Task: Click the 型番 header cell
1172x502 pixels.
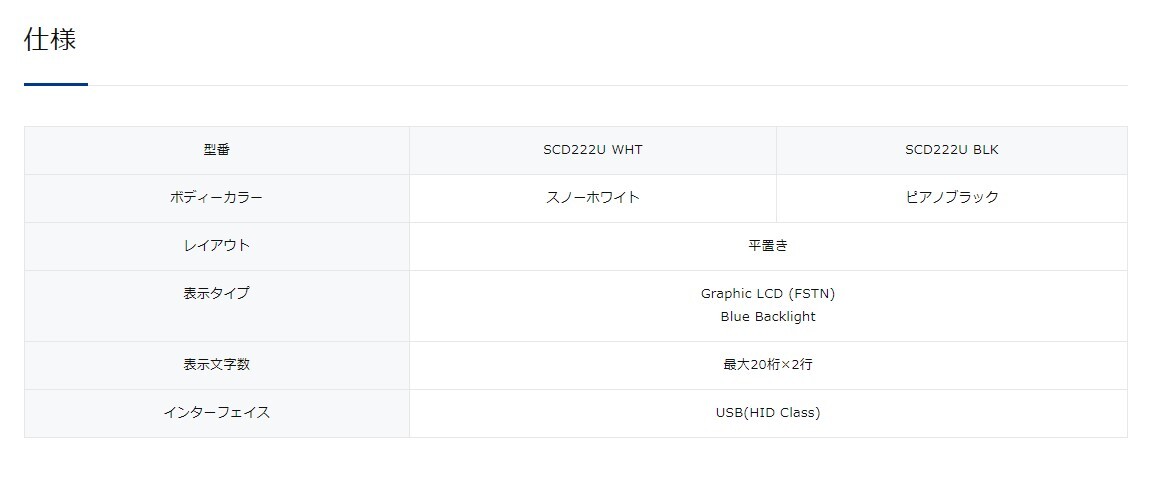Action: point(216,150)
